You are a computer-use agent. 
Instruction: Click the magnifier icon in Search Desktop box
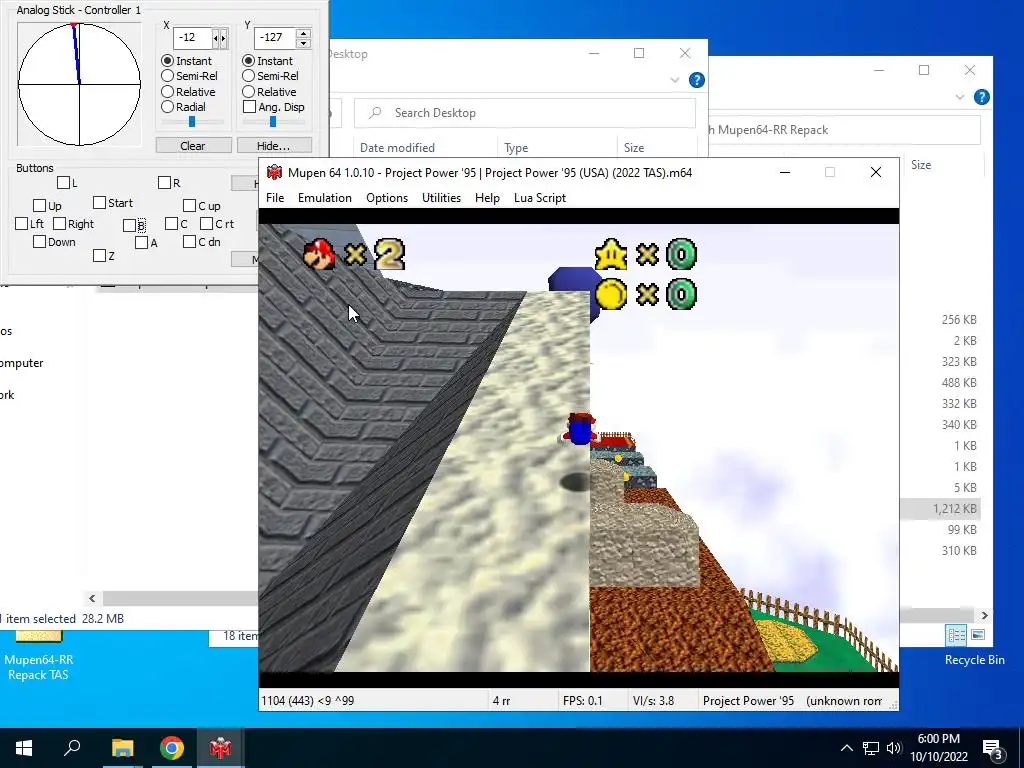tap(375, 113)
